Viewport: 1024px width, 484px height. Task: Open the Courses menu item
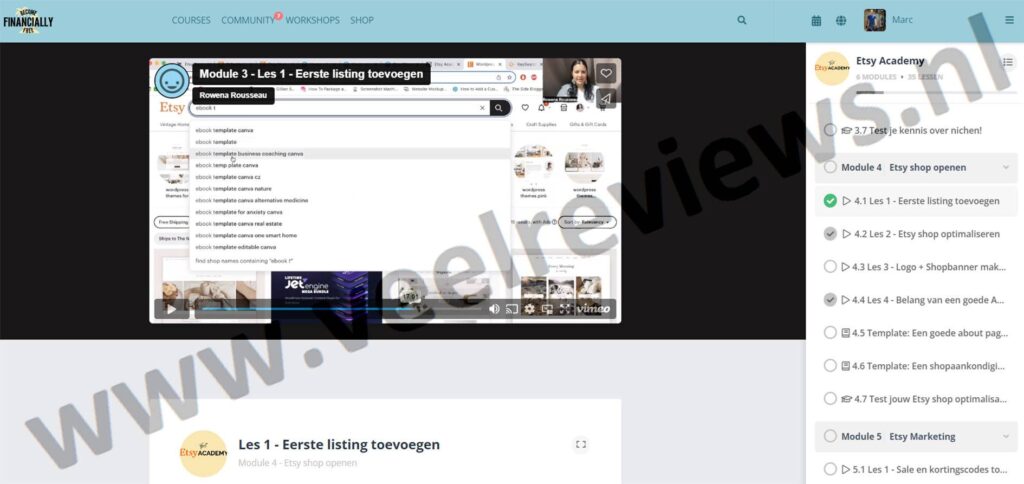point(191,20)
